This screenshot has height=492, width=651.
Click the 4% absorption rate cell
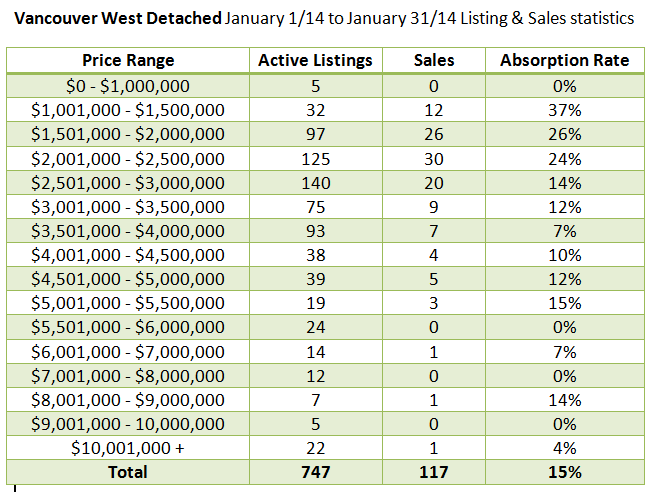click(x=565, y=448)
